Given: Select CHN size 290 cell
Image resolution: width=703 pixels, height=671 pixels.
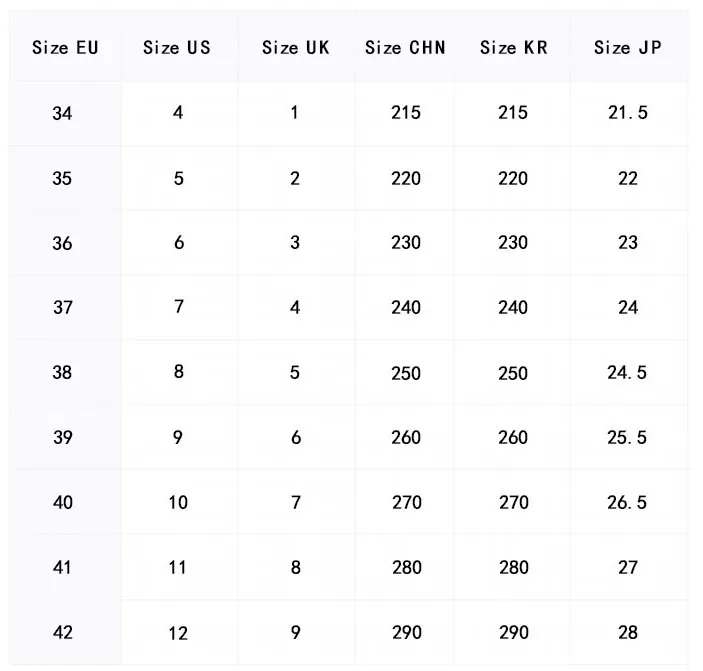Looking at the screenshot, I should (x=406, y=632).
